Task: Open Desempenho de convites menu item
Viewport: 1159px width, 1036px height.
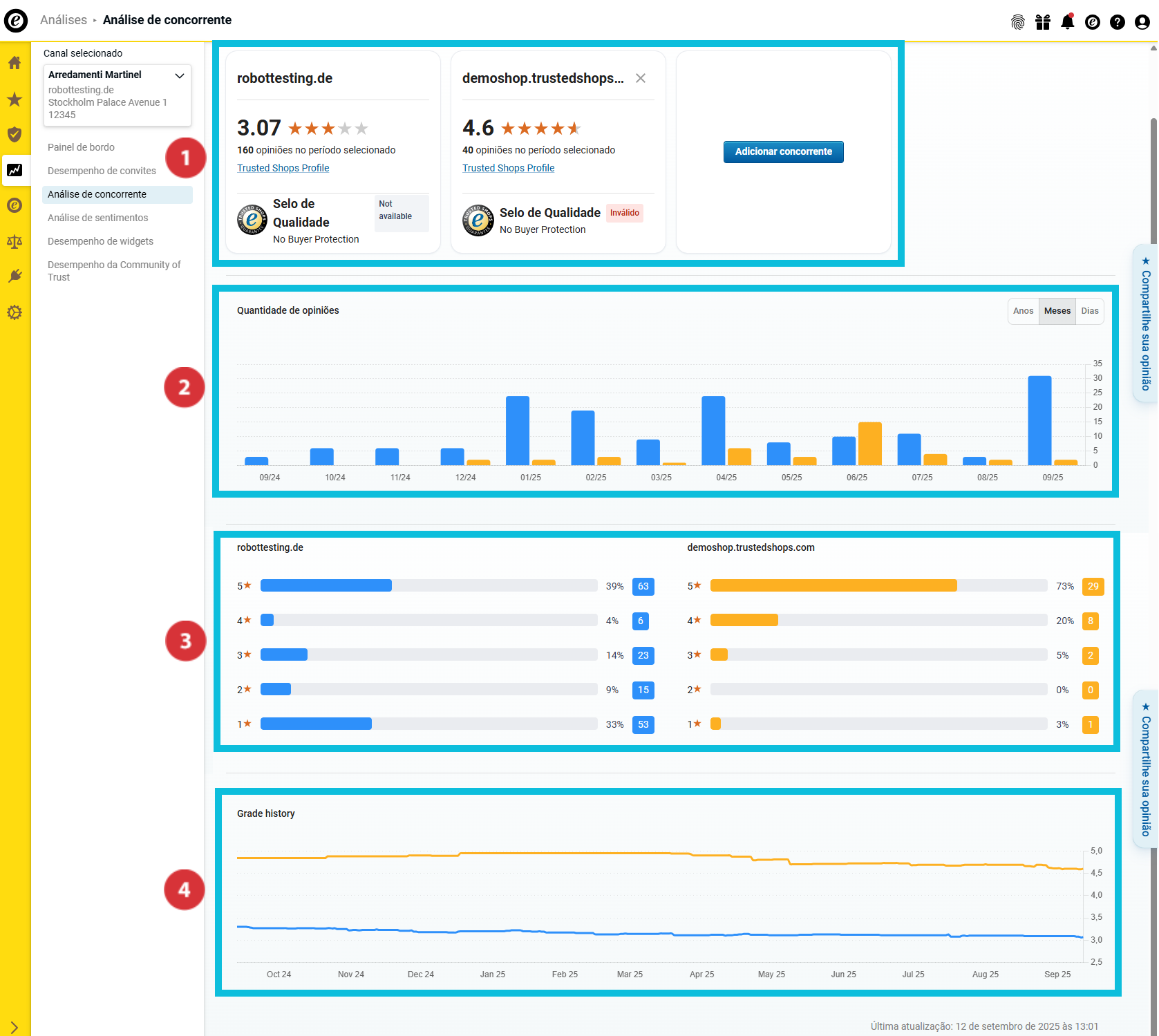Action: 102,171
